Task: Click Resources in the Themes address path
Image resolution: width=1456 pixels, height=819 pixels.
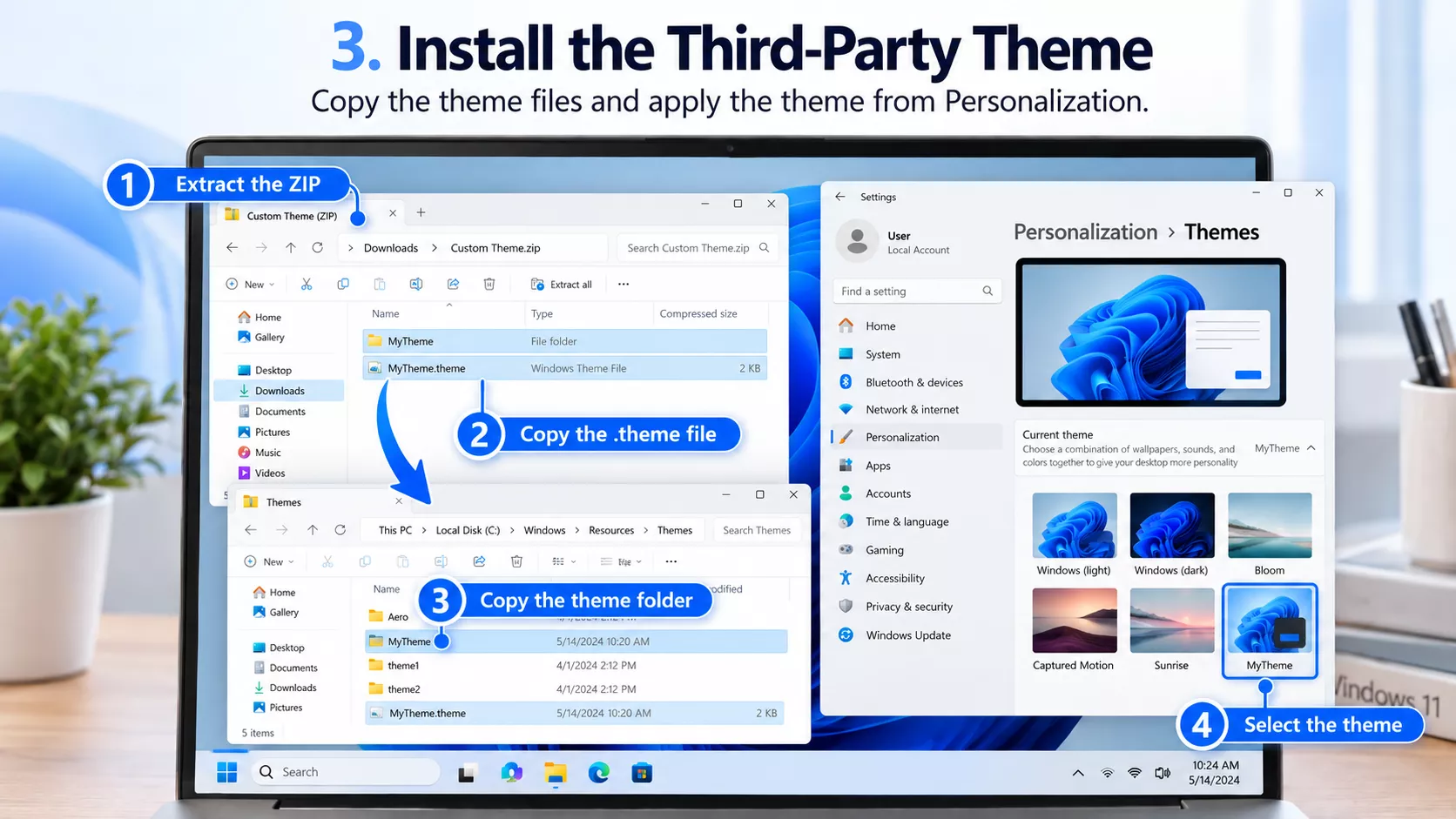Action: tap(611, 530)
